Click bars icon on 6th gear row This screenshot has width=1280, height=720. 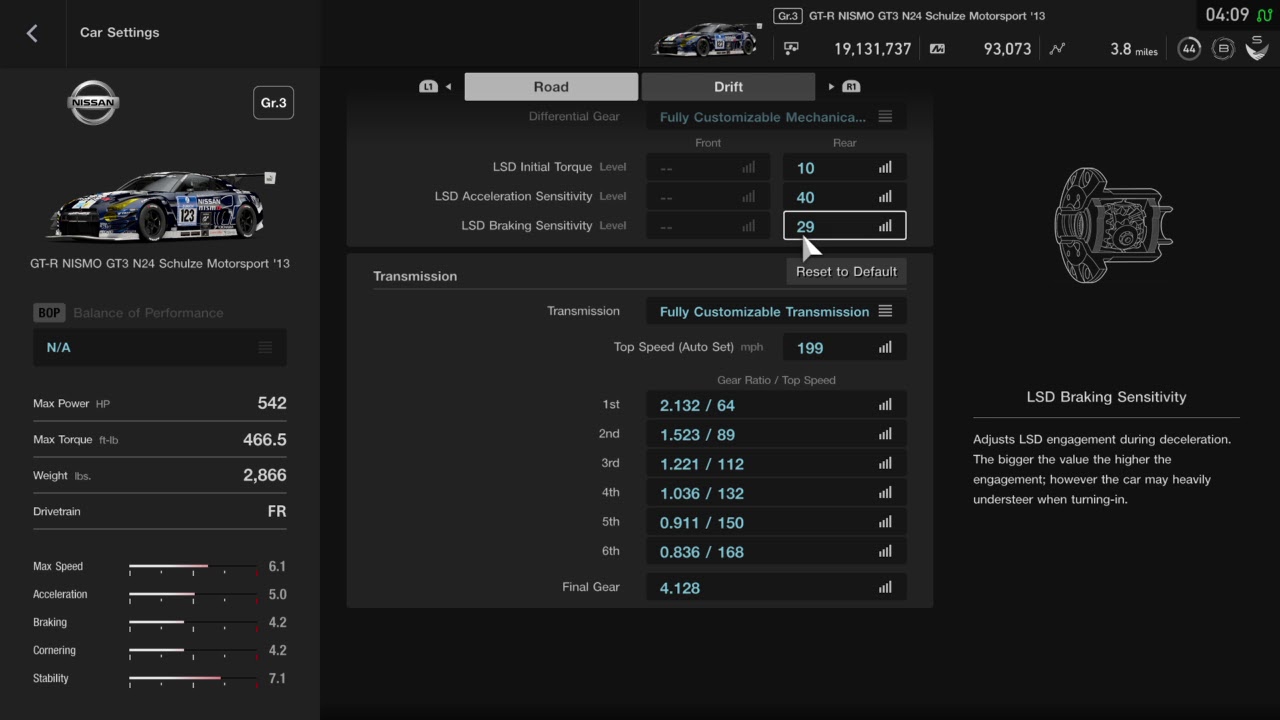885,551
